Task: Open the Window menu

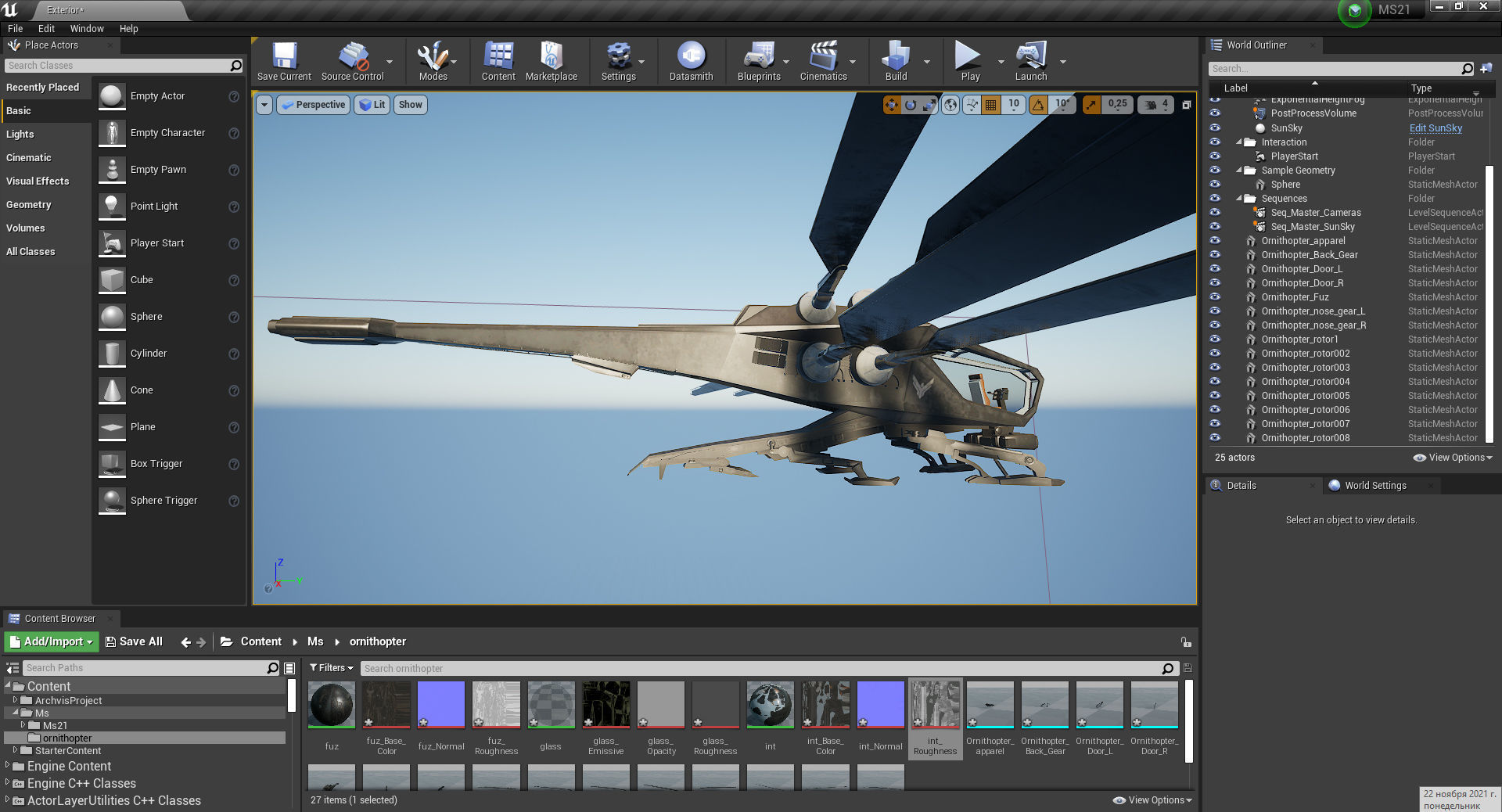Action: [87, 29]
